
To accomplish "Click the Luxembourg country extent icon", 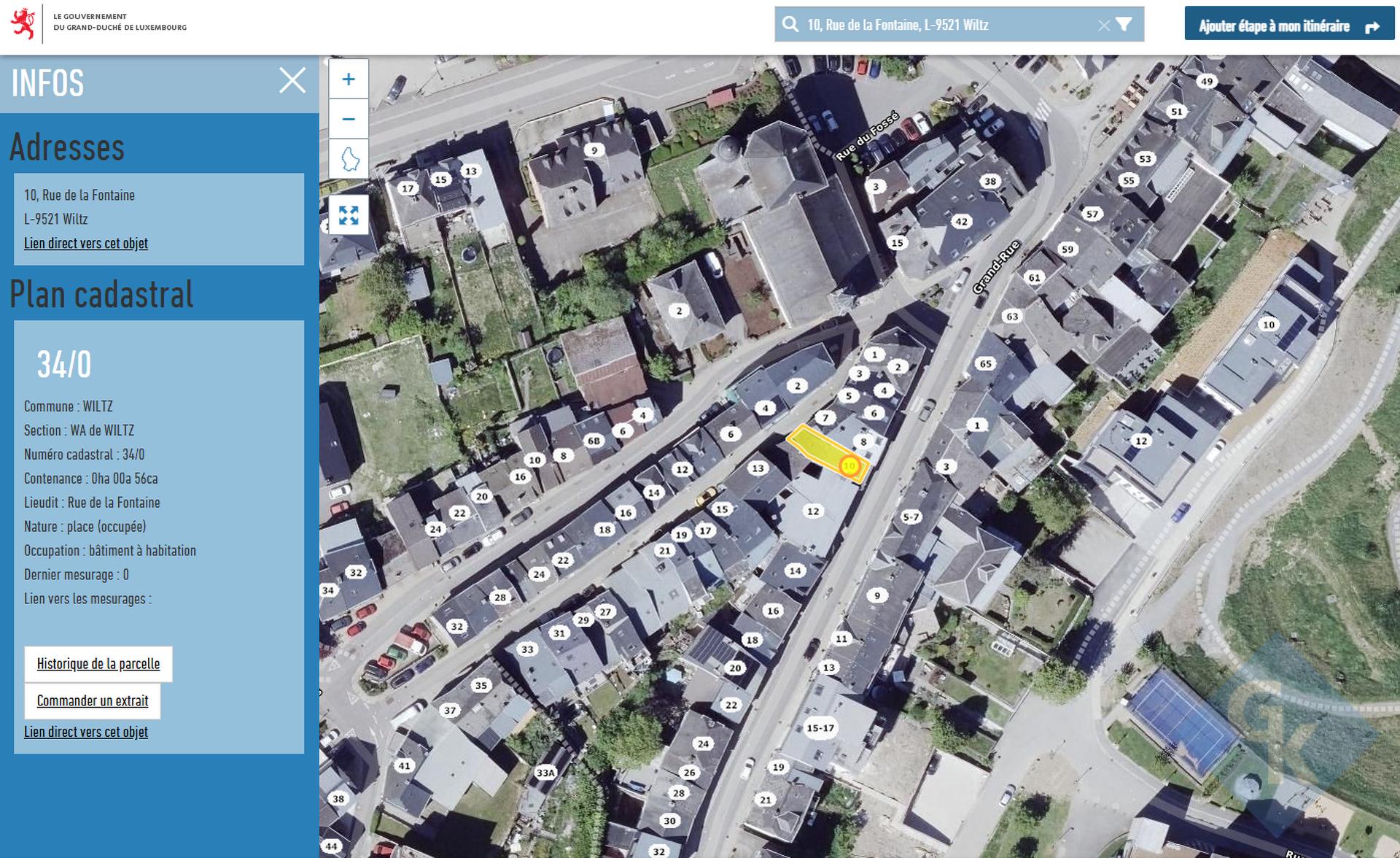I will [x=349, y=158].
